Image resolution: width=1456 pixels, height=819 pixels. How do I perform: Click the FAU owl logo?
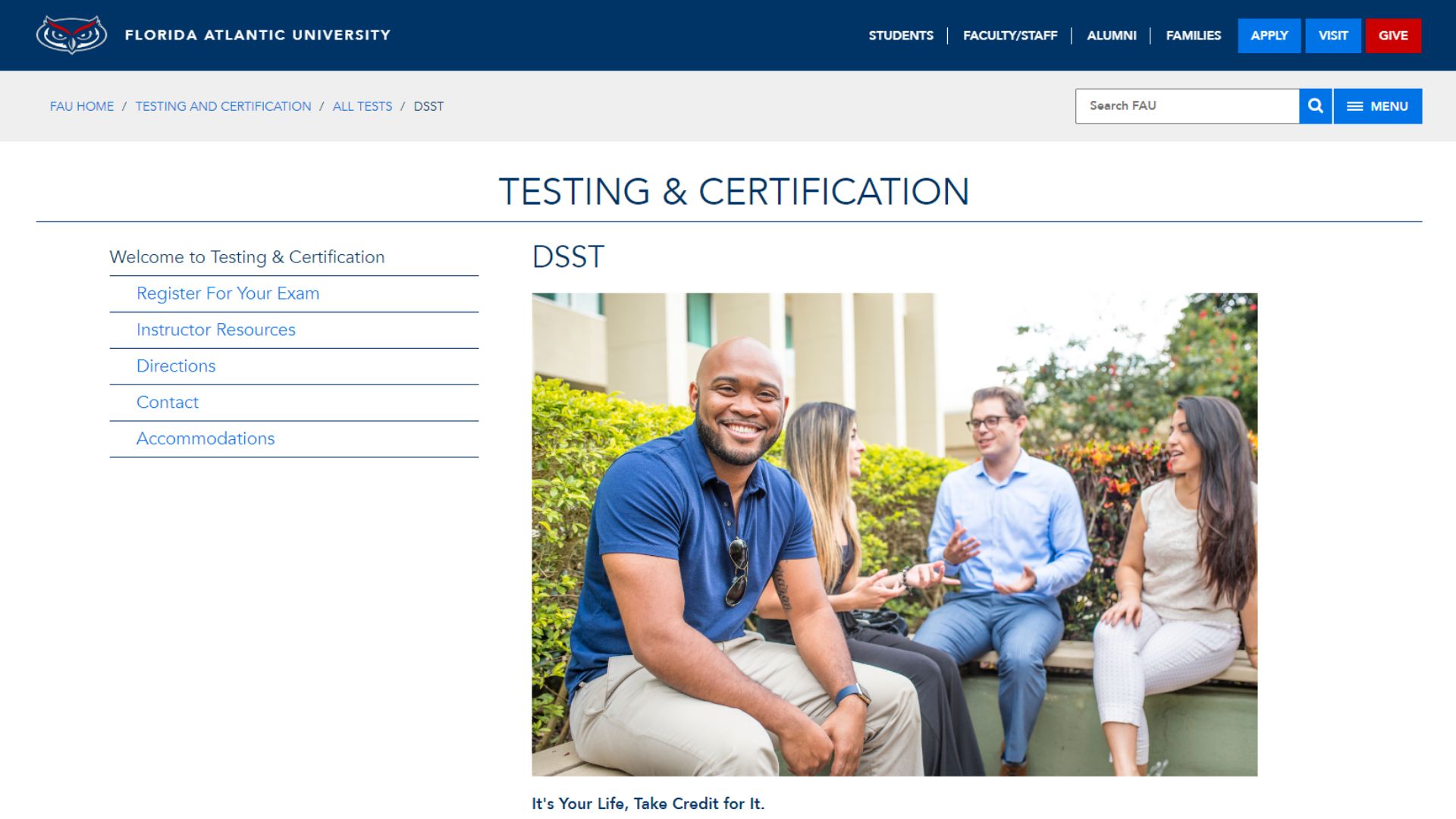coord(72,33)
